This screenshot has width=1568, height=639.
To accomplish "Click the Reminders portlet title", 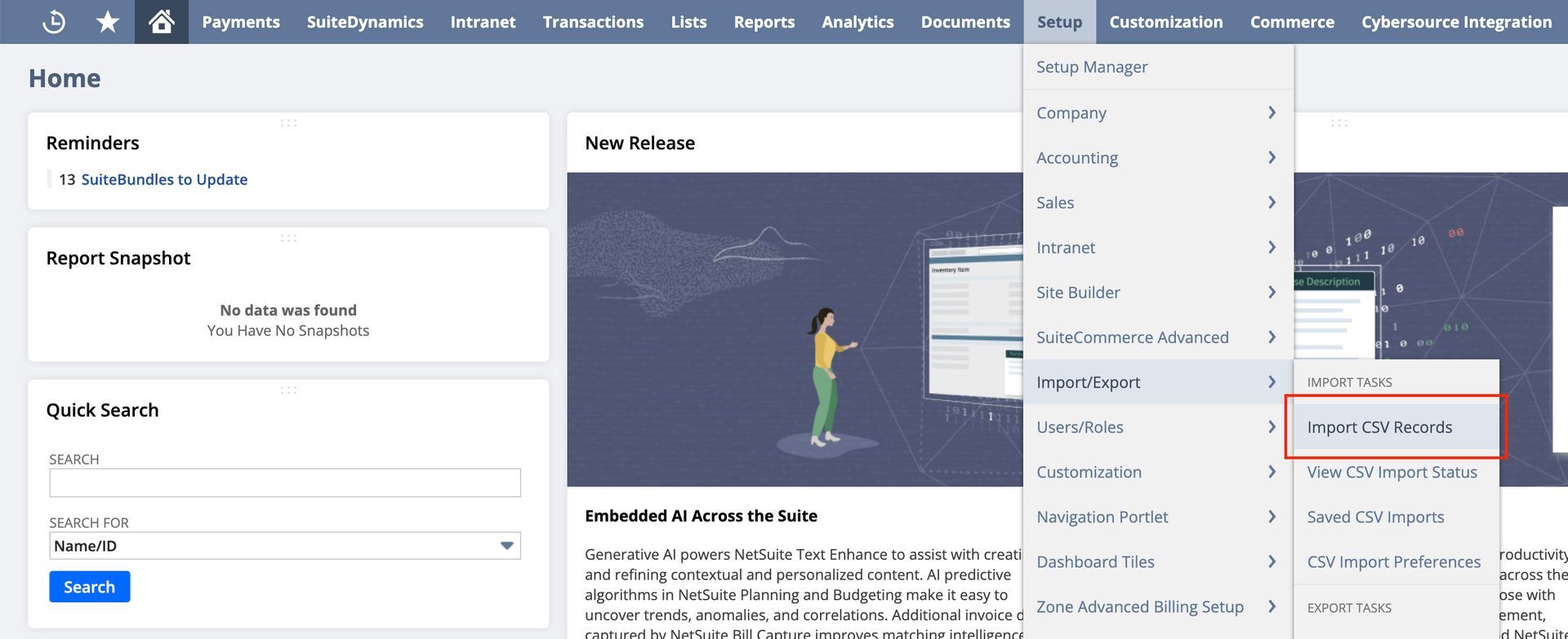I will click(92, 143).
